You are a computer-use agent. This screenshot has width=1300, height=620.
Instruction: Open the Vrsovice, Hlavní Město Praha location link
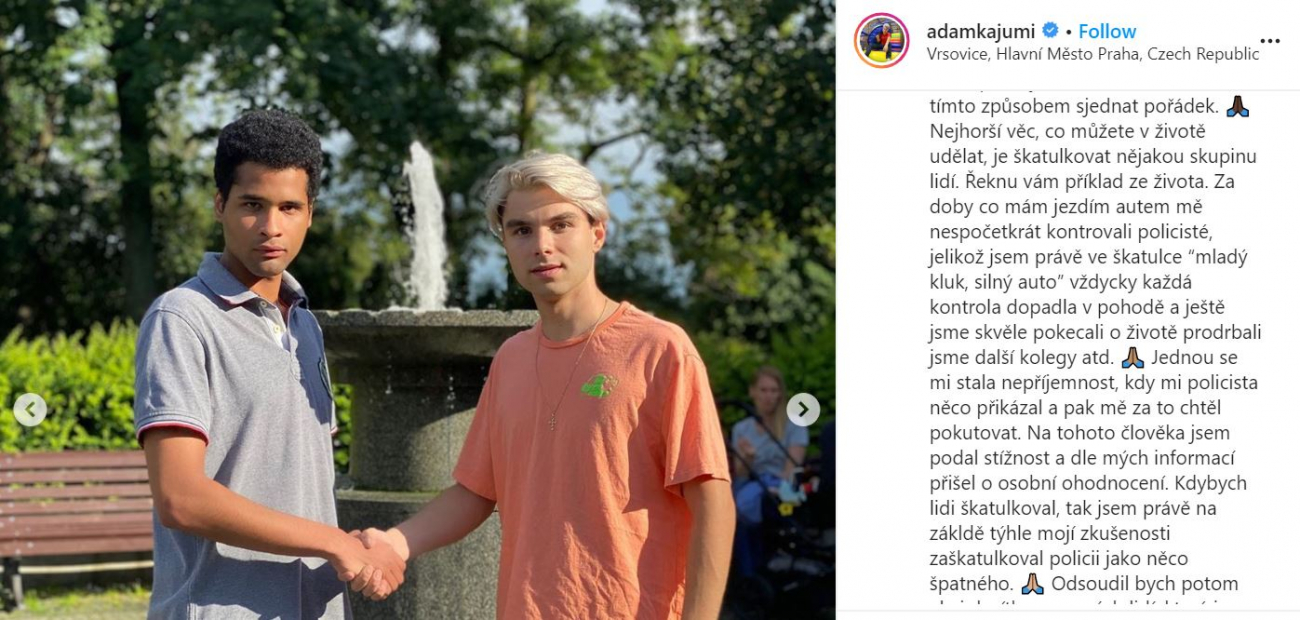coord(1092,54)
